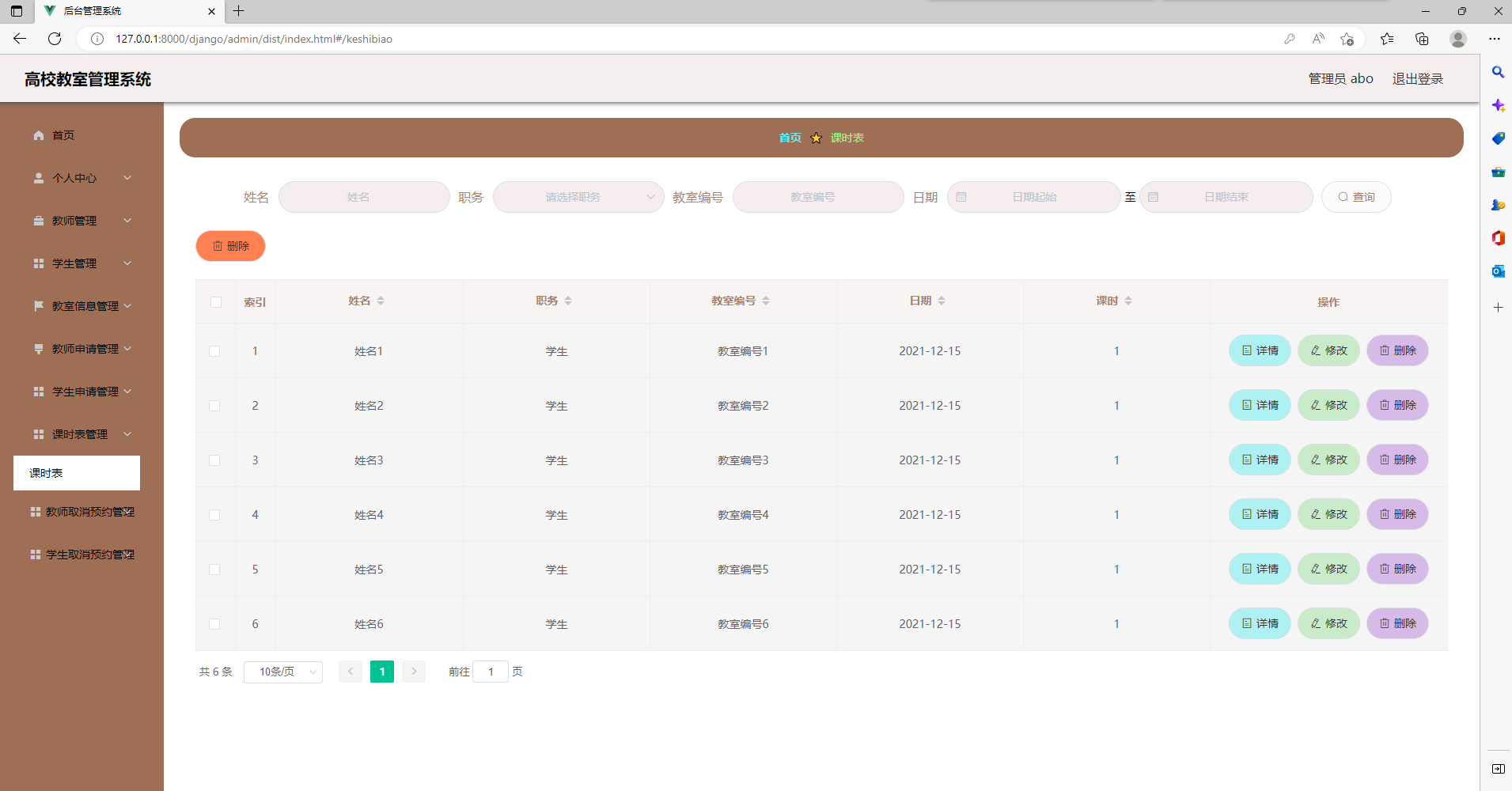Click the orange 删除 bulk delete button
Viewport: 1512px width, 791px height.
[230, 246]
